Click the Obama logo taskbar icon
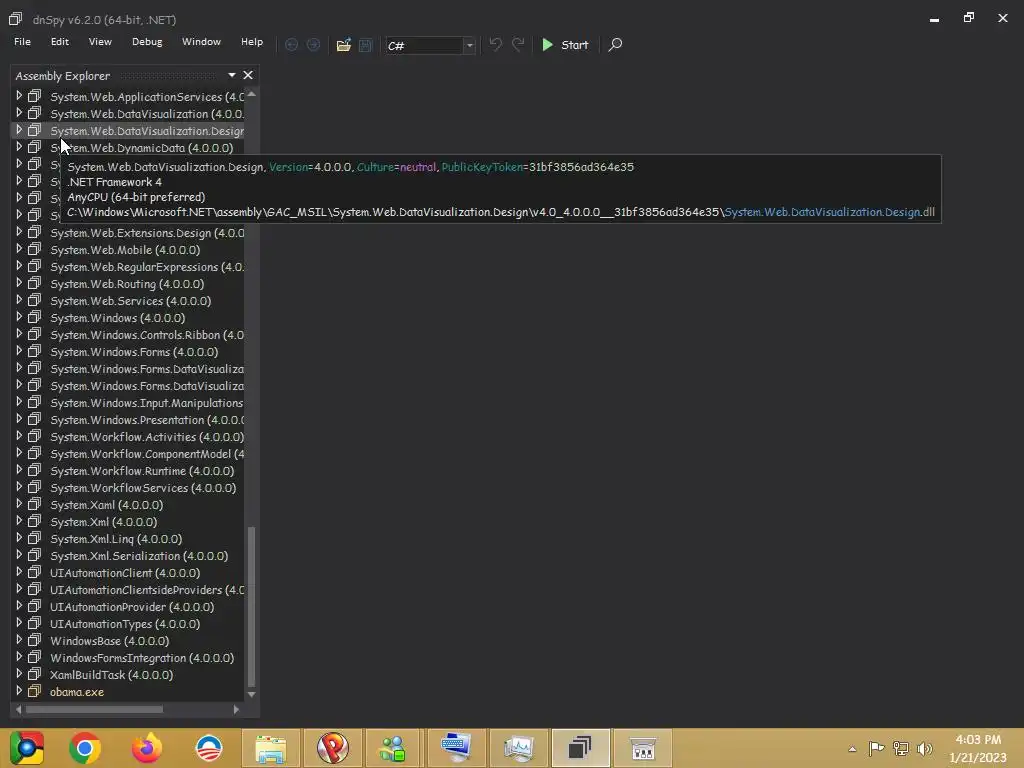1024x768 pixels. pyautogui.click(x=208, y=748)
